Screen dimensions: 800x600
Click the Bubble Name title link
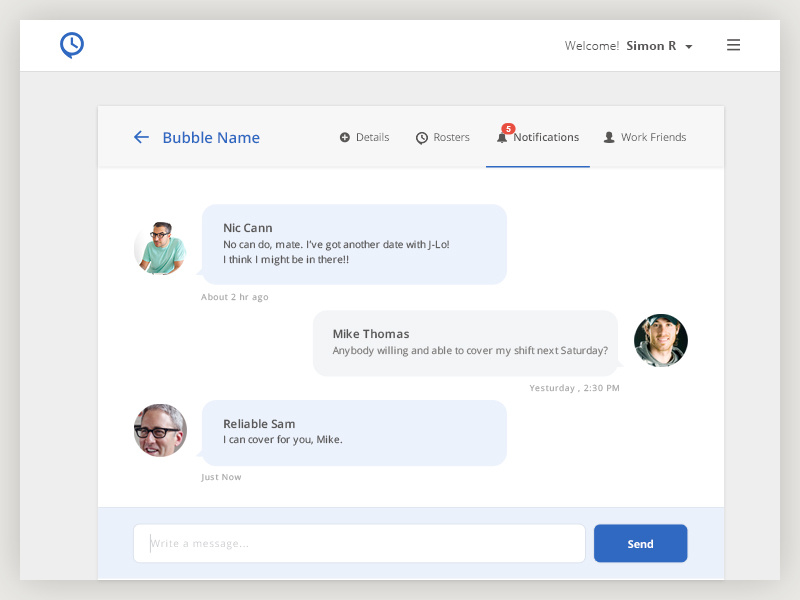211,137
